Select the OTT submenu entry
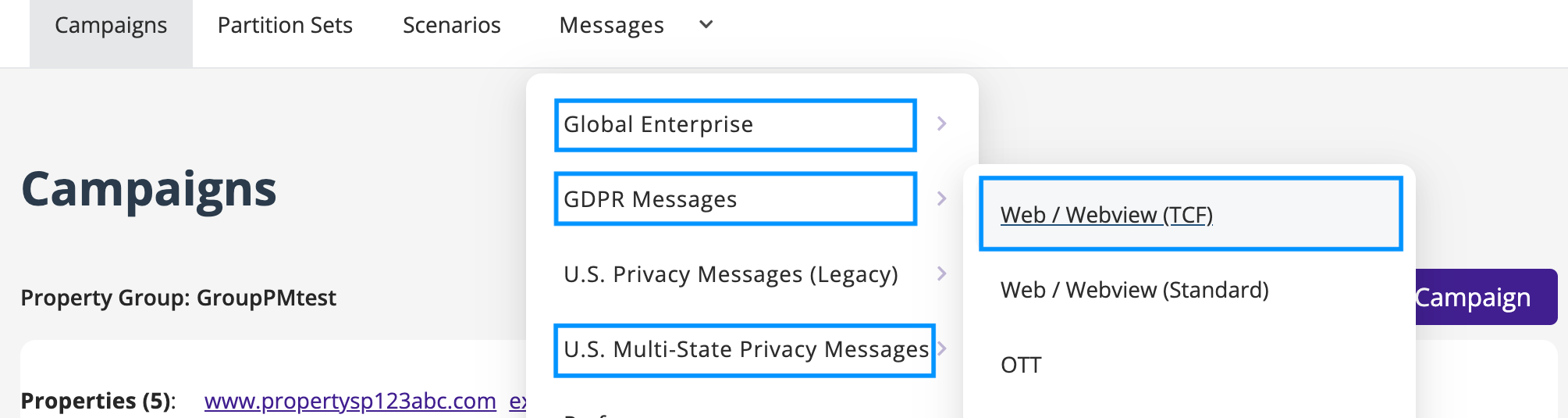 1021,365
